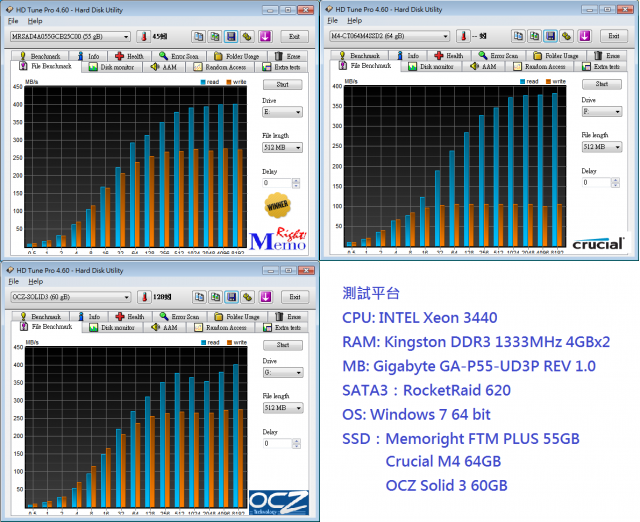The height and width of the screenshot is (522, 640).
Task: Click temperature icon in the OCZ-SOLID3 window
Action: tap(144, 297)
